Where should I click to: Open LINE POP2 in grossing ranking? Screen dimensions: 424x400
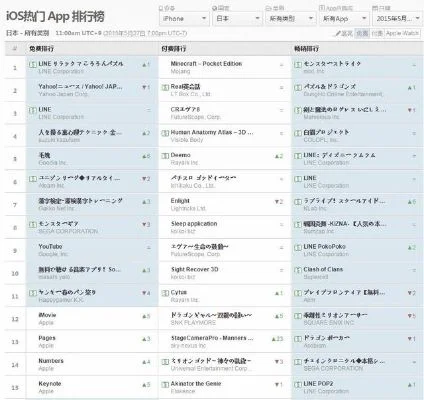coord(318,384)
